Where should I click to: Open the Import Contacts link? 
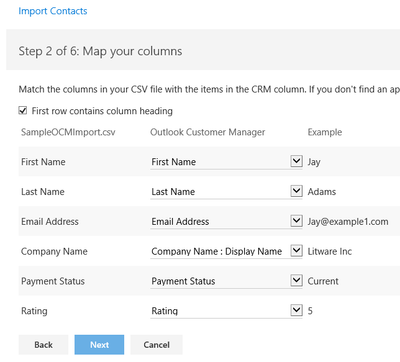(x=53, y=11)
